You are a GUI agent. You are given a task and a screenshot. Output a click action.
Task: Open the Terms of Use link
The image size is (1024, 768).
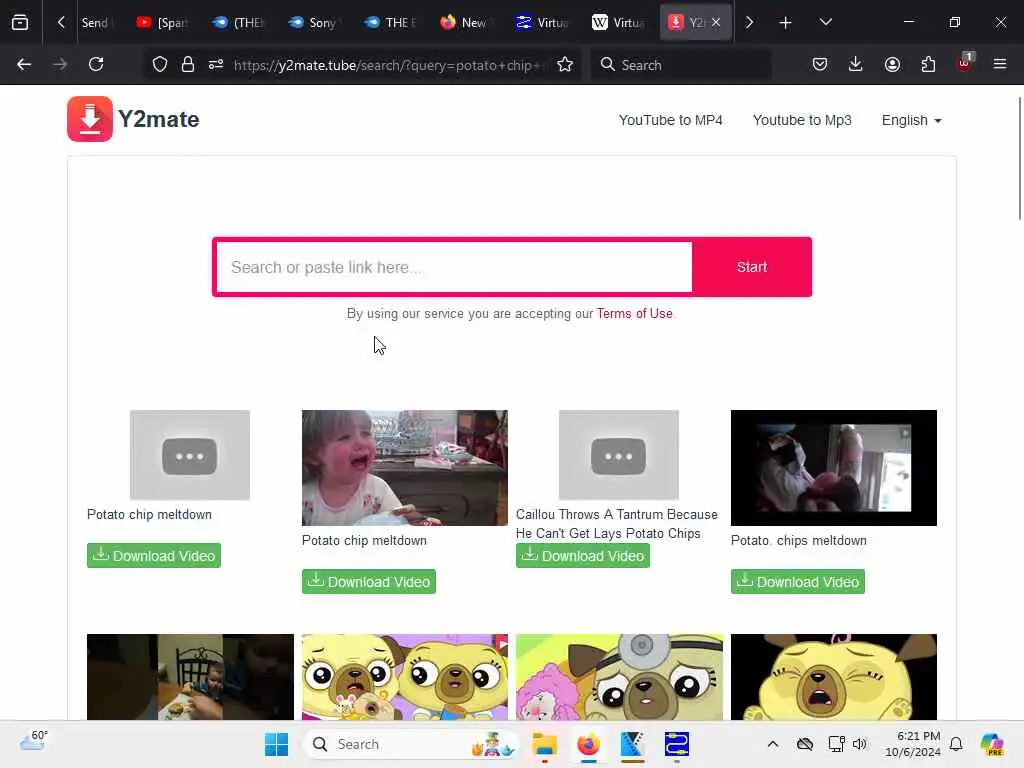(x=634, y=313)
